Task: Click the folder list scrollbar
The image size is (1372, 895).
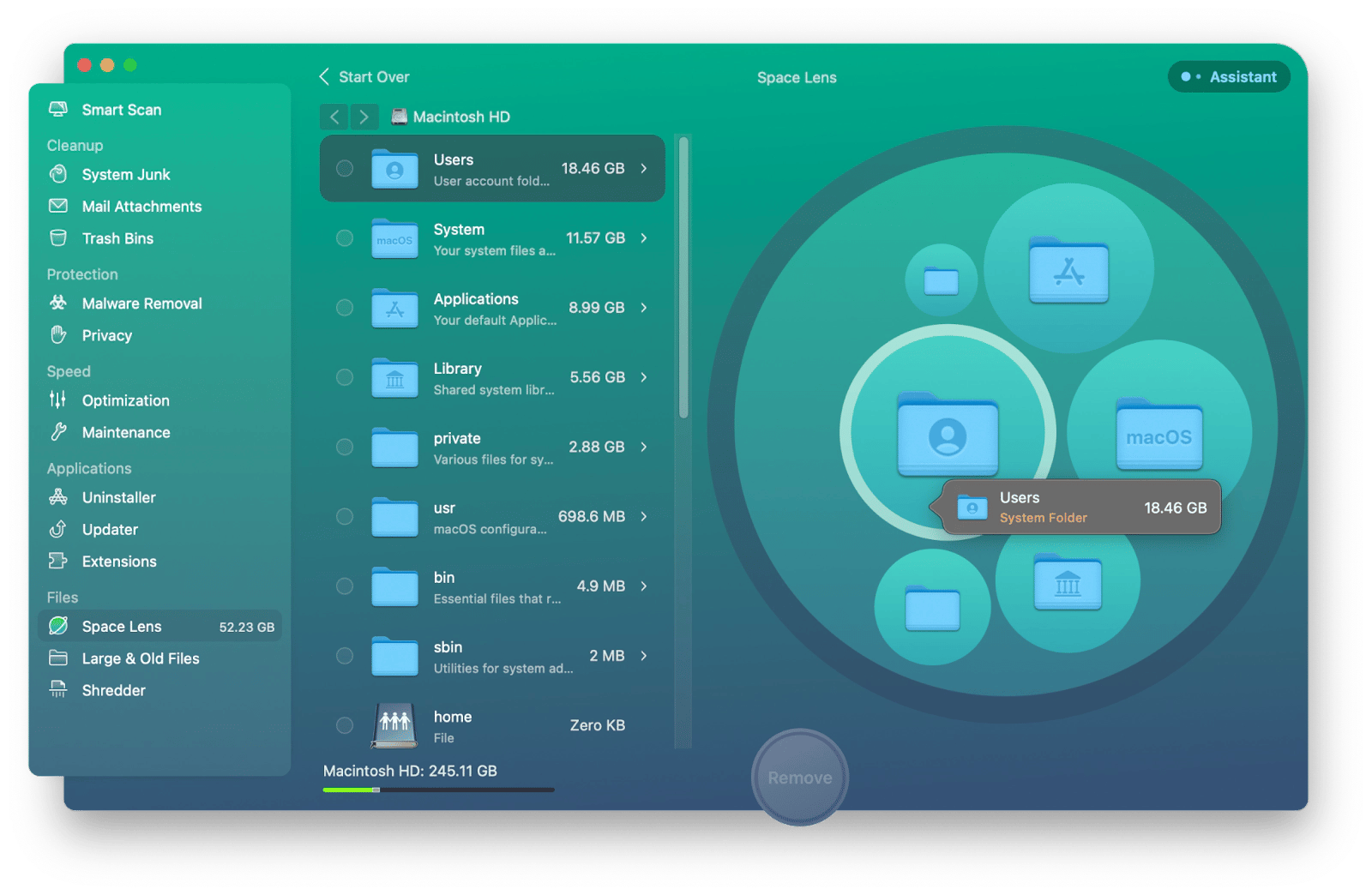Action: [683, 278]
